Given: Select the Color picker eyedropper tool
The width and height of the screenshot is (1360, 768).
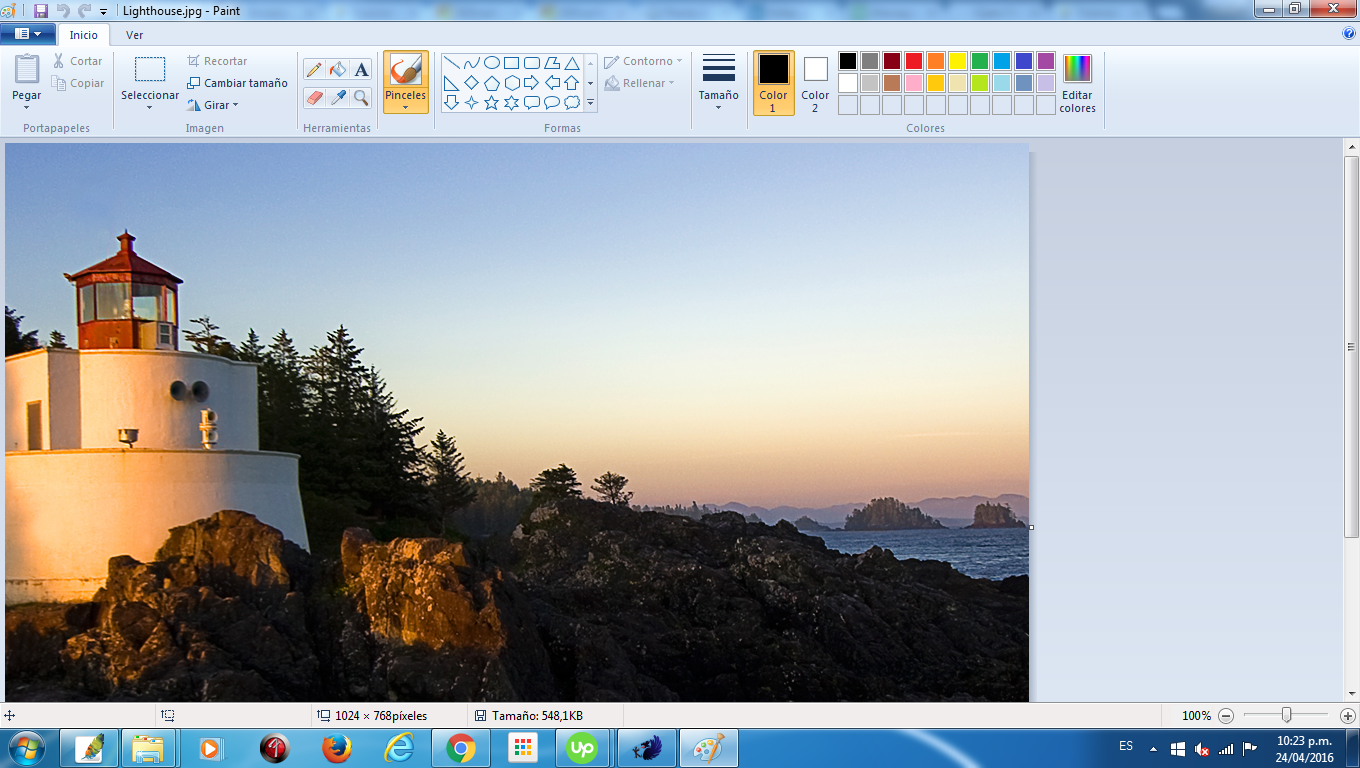Looking at the screenshot, I should tap(338, 97).
